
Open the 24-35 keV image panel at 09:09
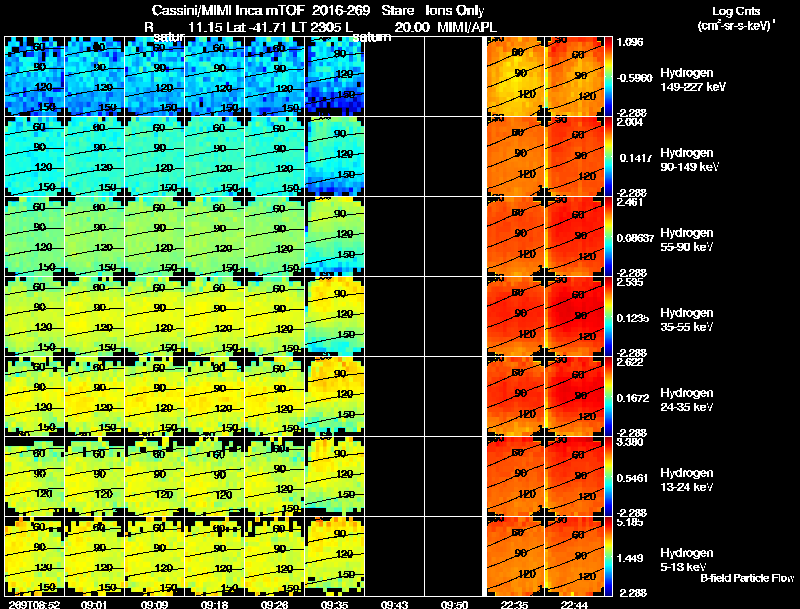tap(154, 397)
